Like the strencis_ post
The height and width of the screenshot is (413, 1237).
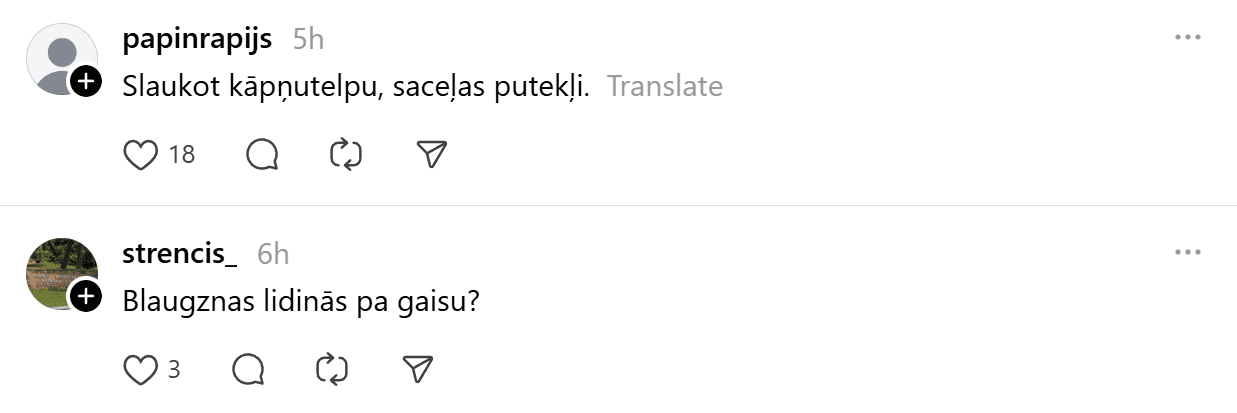coord(141,369)
